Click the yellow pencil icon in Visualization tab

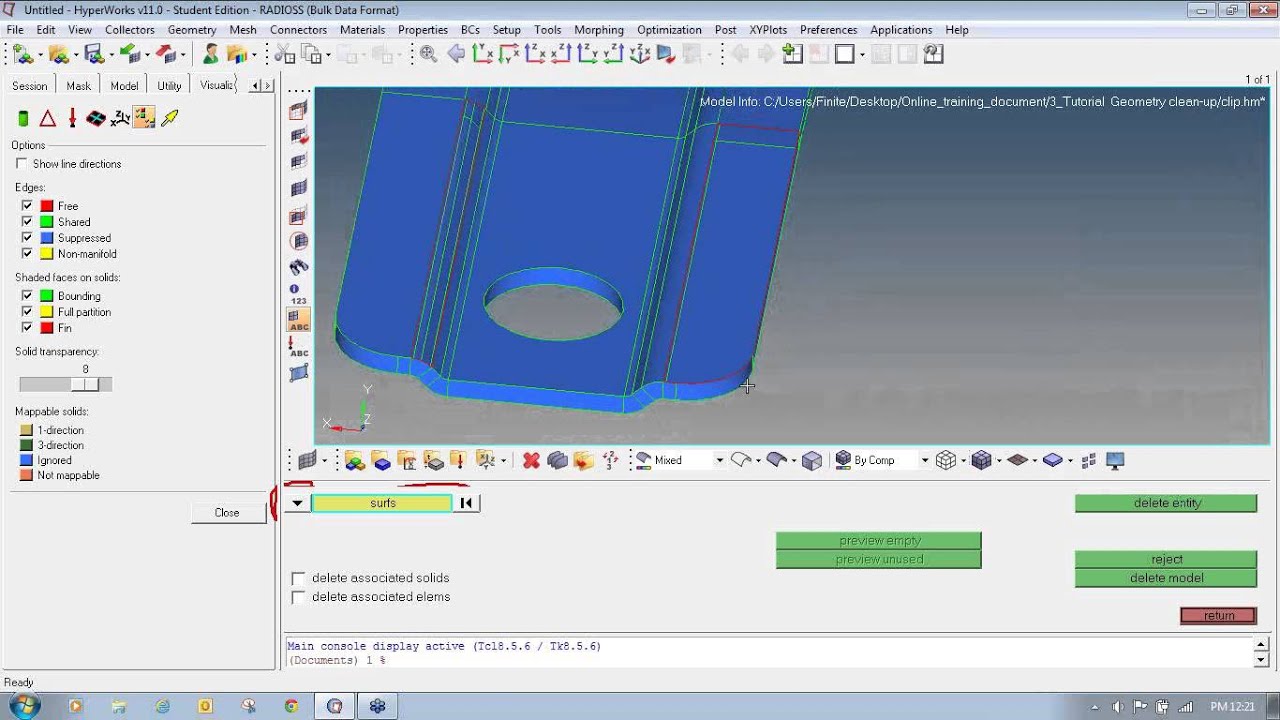click(169, 118)
